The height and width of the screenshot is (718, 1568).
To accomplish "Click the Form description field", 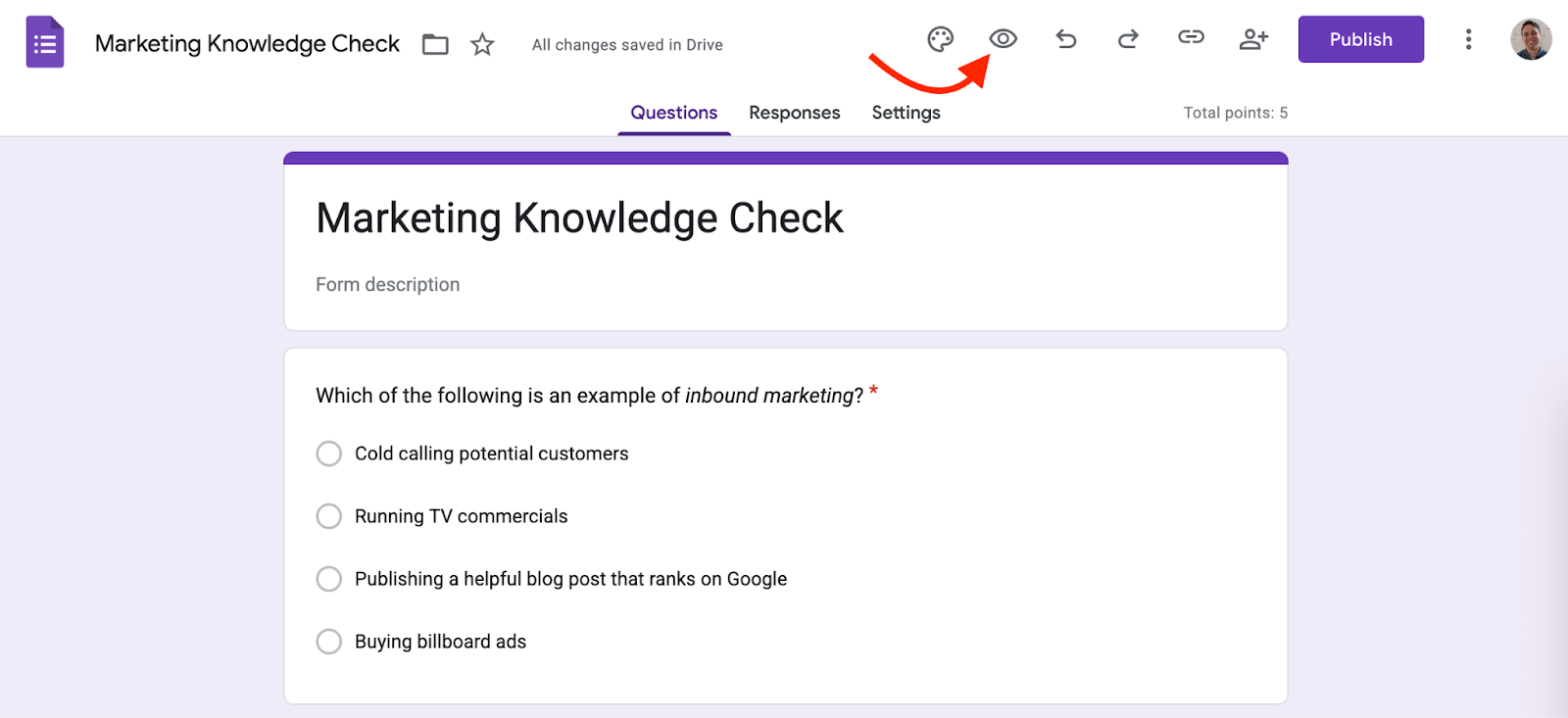I will coord(388,285).
